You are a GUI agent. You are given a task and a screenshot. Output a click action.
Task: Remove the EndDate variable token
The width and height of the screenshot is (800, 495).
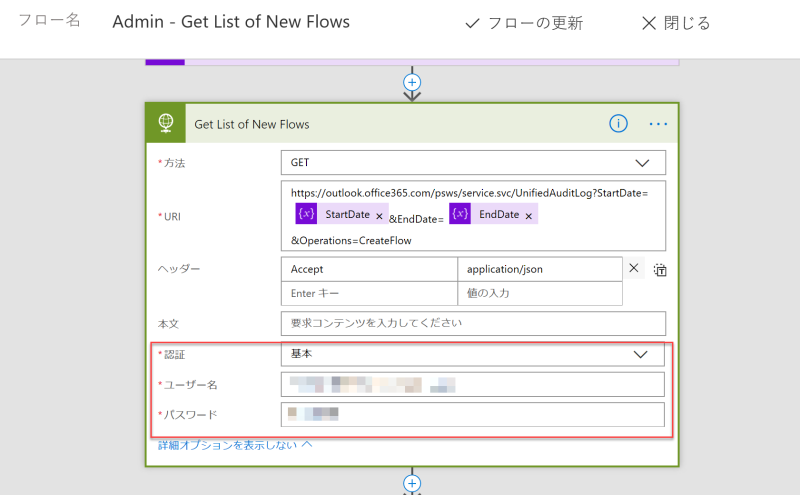coord(529,216)
